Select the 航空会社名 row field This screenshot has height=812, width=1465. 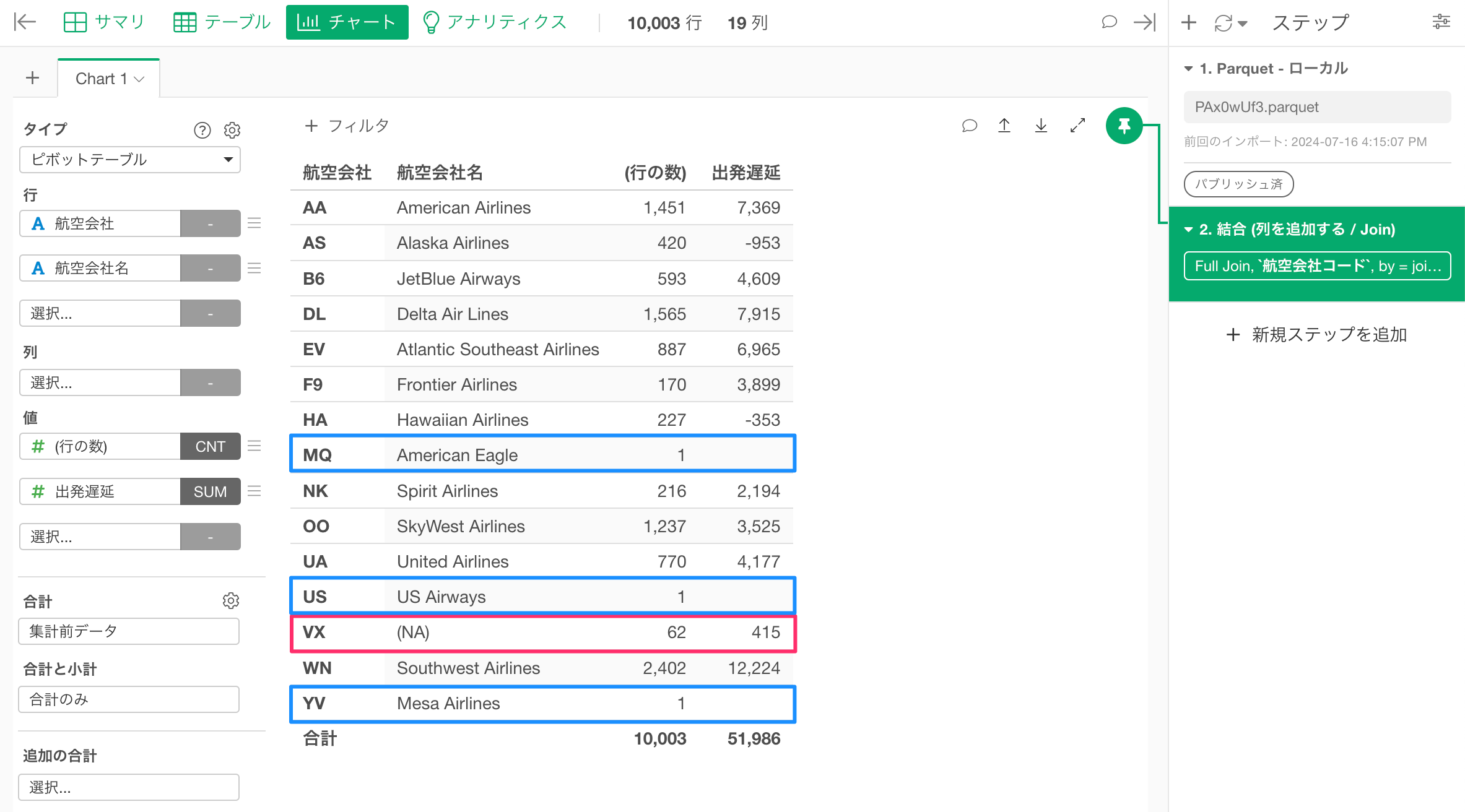pyautogui.click(x=100, y=268)
